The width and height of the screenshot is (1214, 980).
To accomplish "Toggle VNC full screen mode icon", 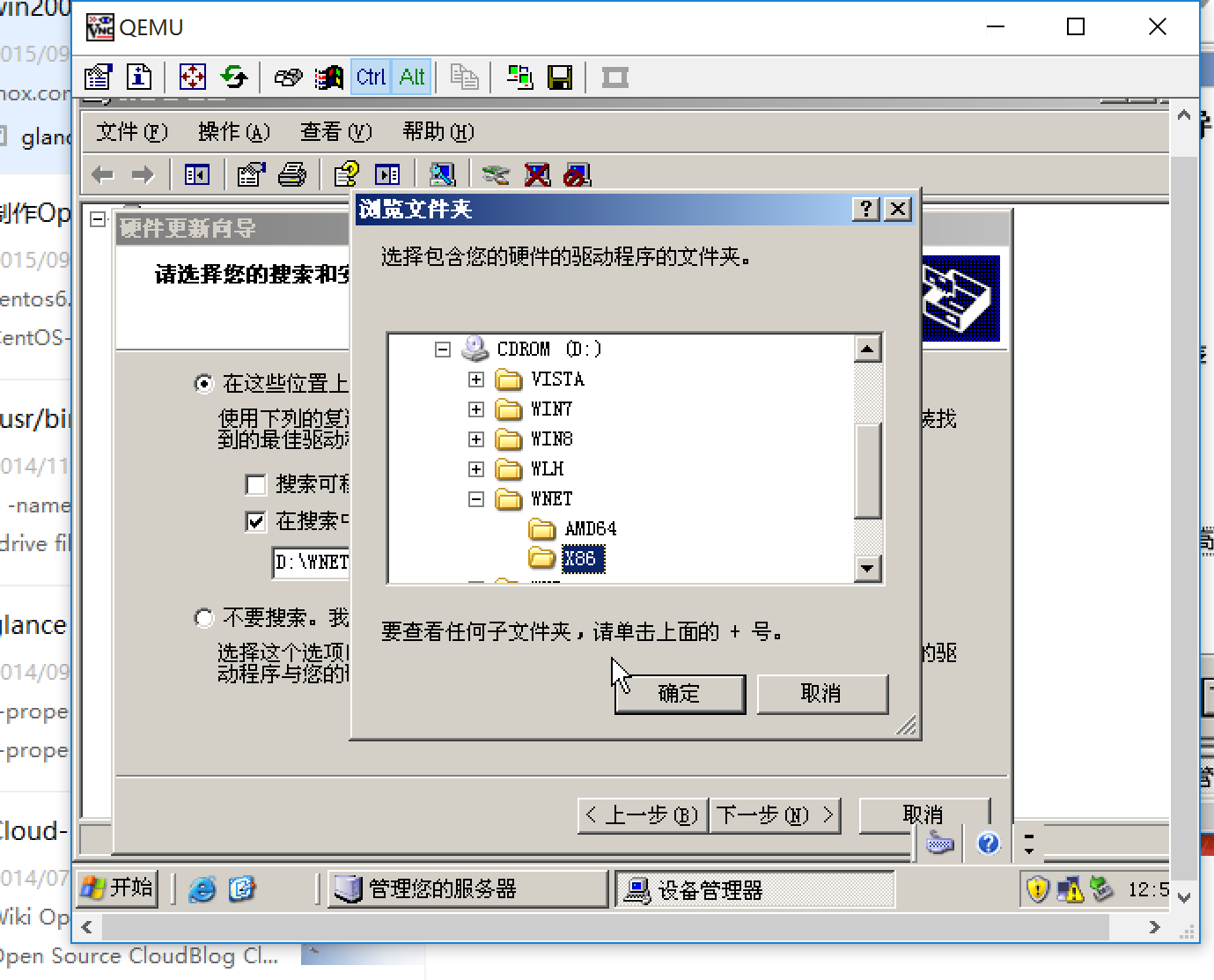I will 193,77.
